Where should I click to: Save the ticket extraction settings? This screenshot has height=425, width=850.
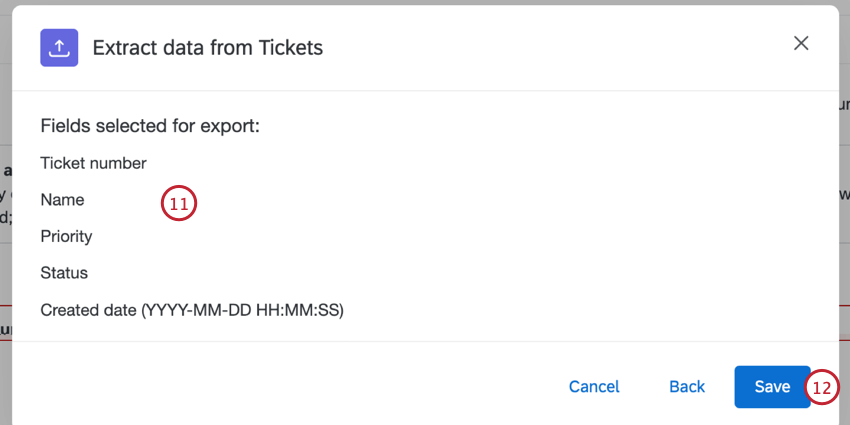pyautogui.click(x=772, y=387)
